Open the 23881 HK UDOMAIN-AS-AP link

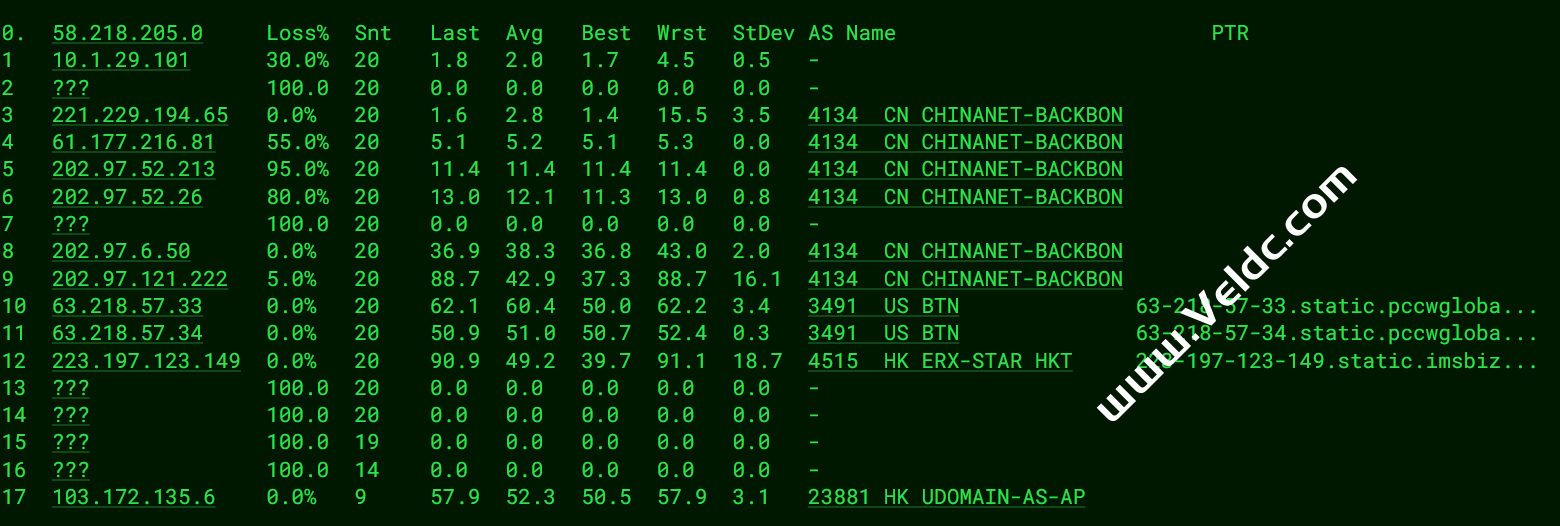click(x=947, y=497)
